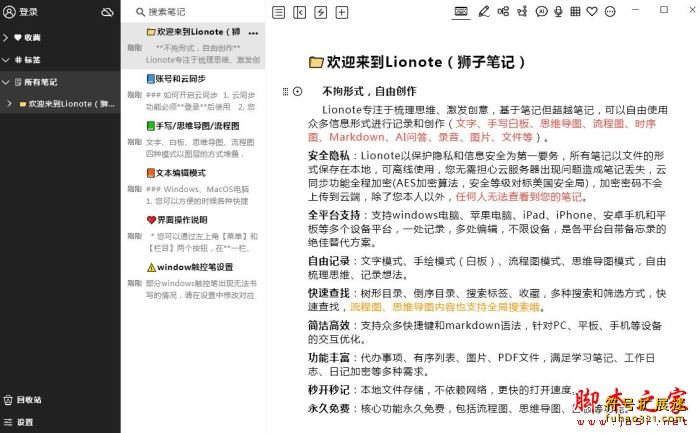Click the cloud sync disabled icon
This screenshot has height=433, width=700.
(107, 12)
